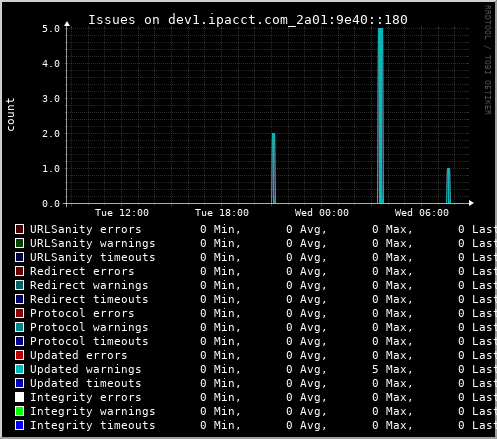Click the count y-axis label

pos(10,114)
